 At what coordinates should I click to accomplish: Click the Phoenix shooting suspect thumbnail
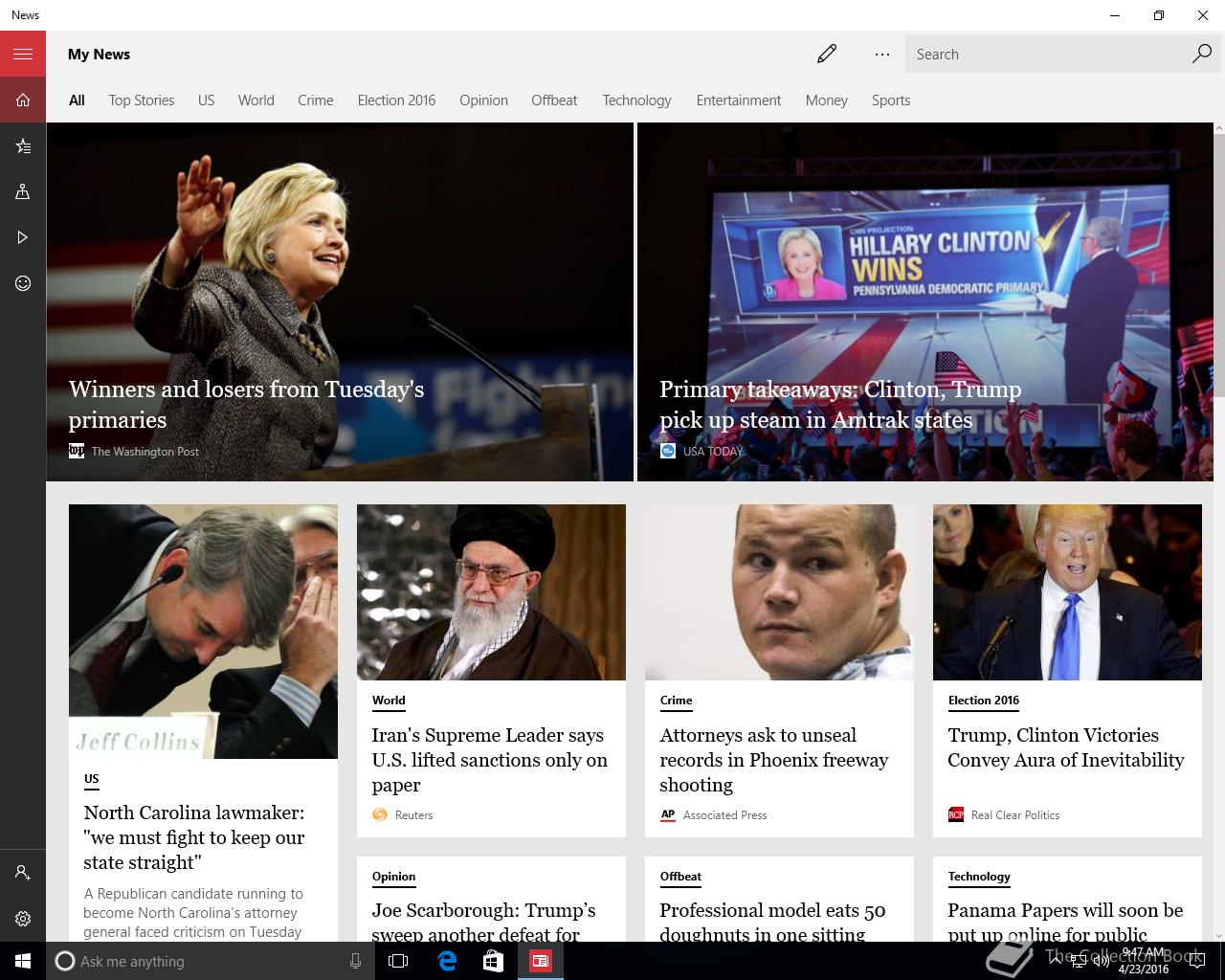(x=779, y=592)
